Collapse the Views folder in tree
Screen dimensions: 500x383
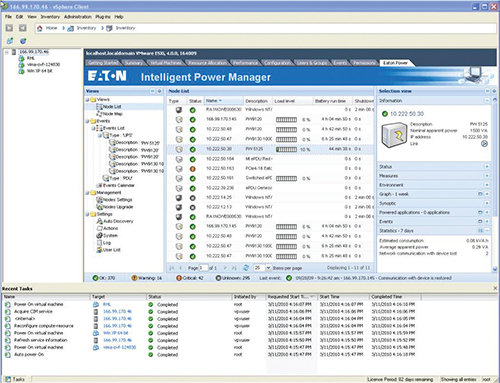point(87,100)
